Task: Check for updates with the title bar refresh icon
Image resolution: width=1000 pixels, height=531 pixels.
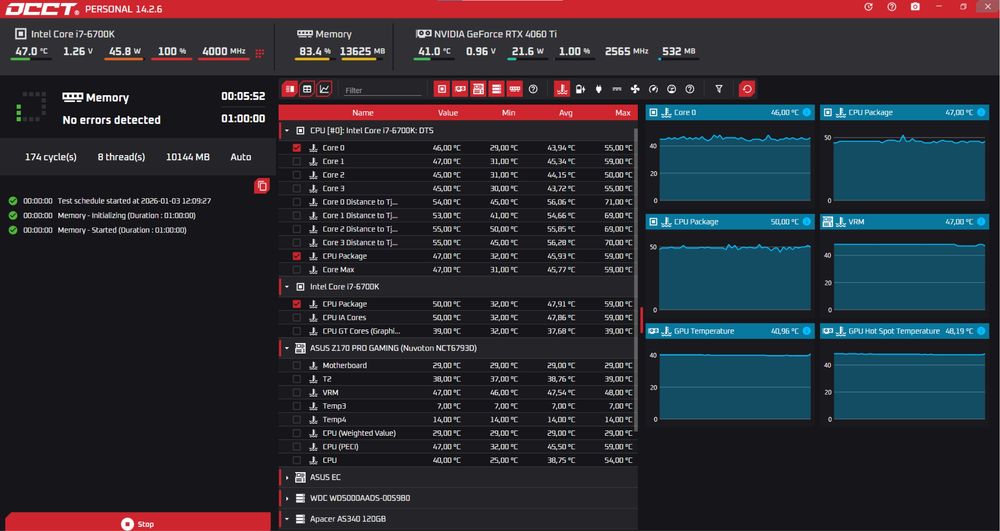Action: pos(868,7)
